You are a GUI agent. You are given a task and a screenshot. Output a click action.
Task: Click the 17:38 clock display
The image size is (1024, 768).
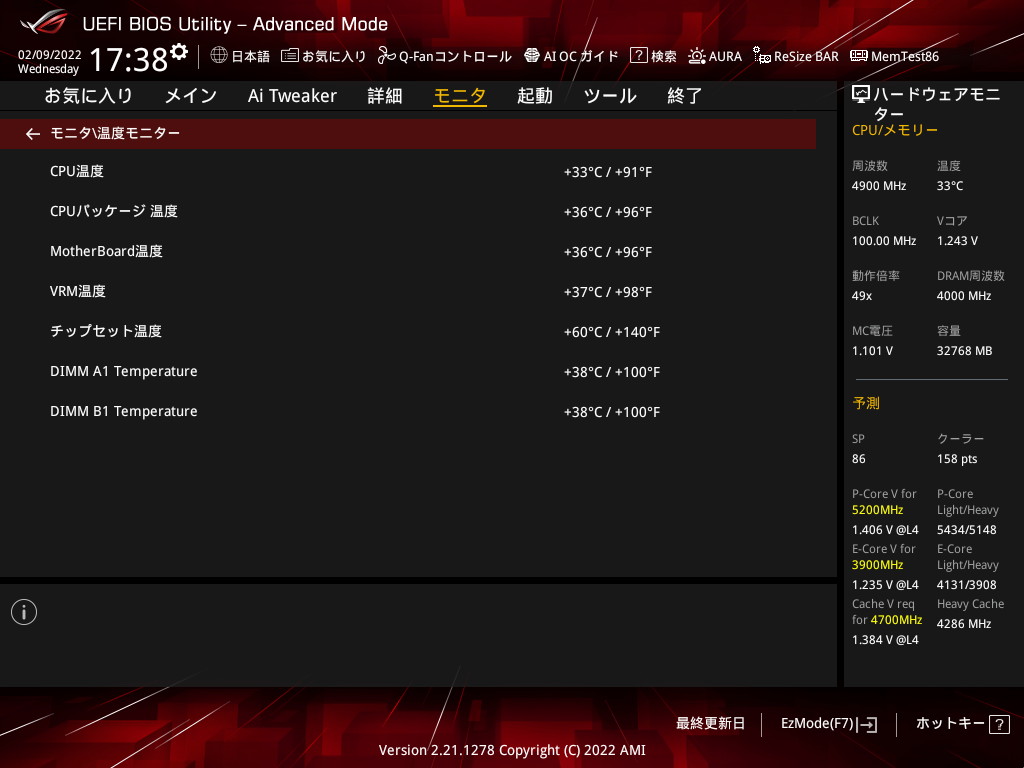[129, 59]
